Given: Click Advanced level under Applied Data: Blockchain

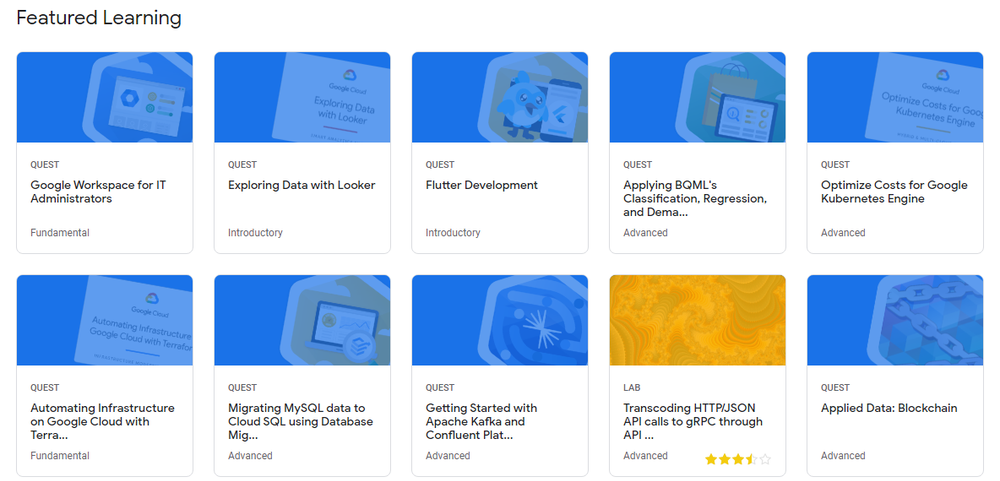Looking at the screenshot, I should pos(843,456).
